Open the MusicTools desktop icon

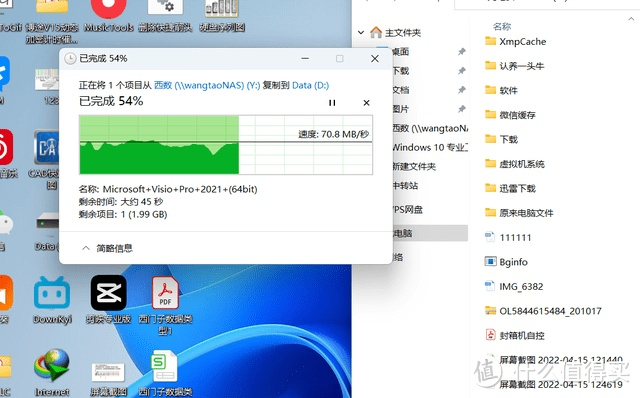109,15
